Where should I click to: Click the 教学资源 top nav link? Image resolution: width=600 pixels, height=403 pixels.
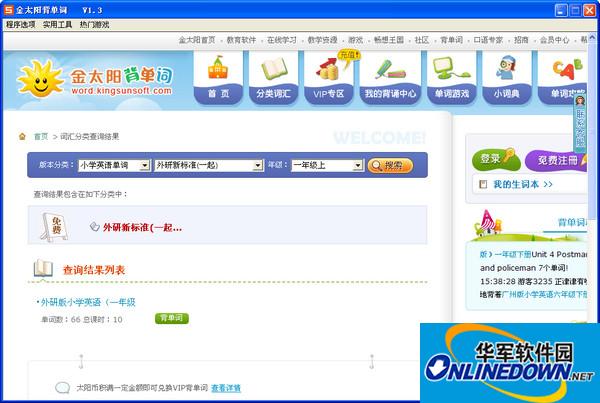click(323, 40)
